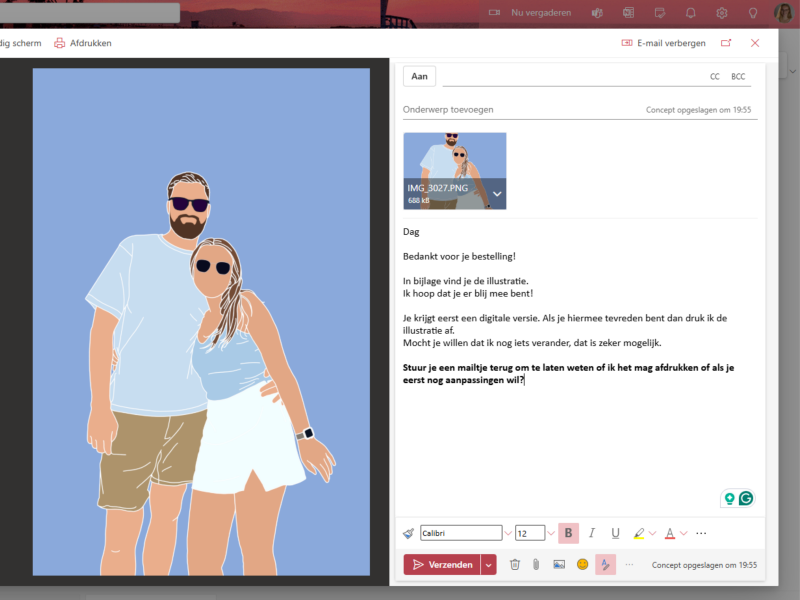The image size is (800, 600).
Task: Click the 'Dag' greeting line
Action: tap(411, 232)
